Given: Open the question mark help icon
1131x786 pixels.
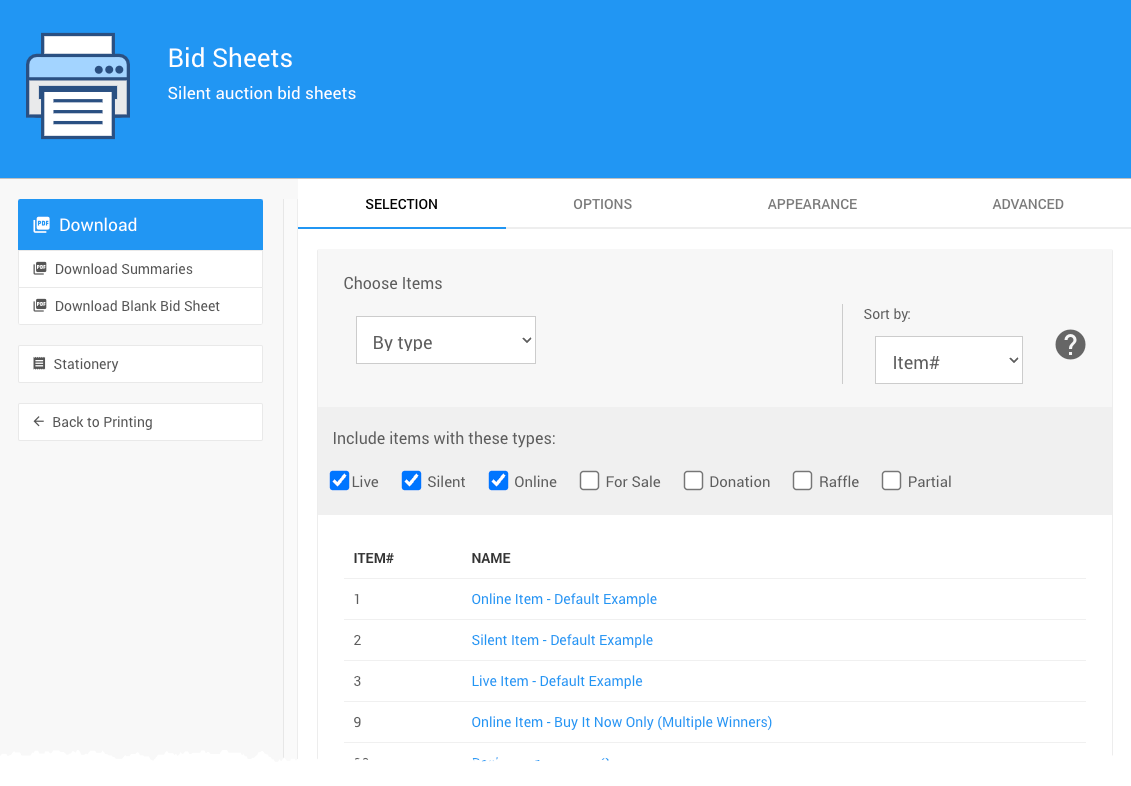Looking at the screenshot, I should pyautogui.click(x=1070, y=345).
